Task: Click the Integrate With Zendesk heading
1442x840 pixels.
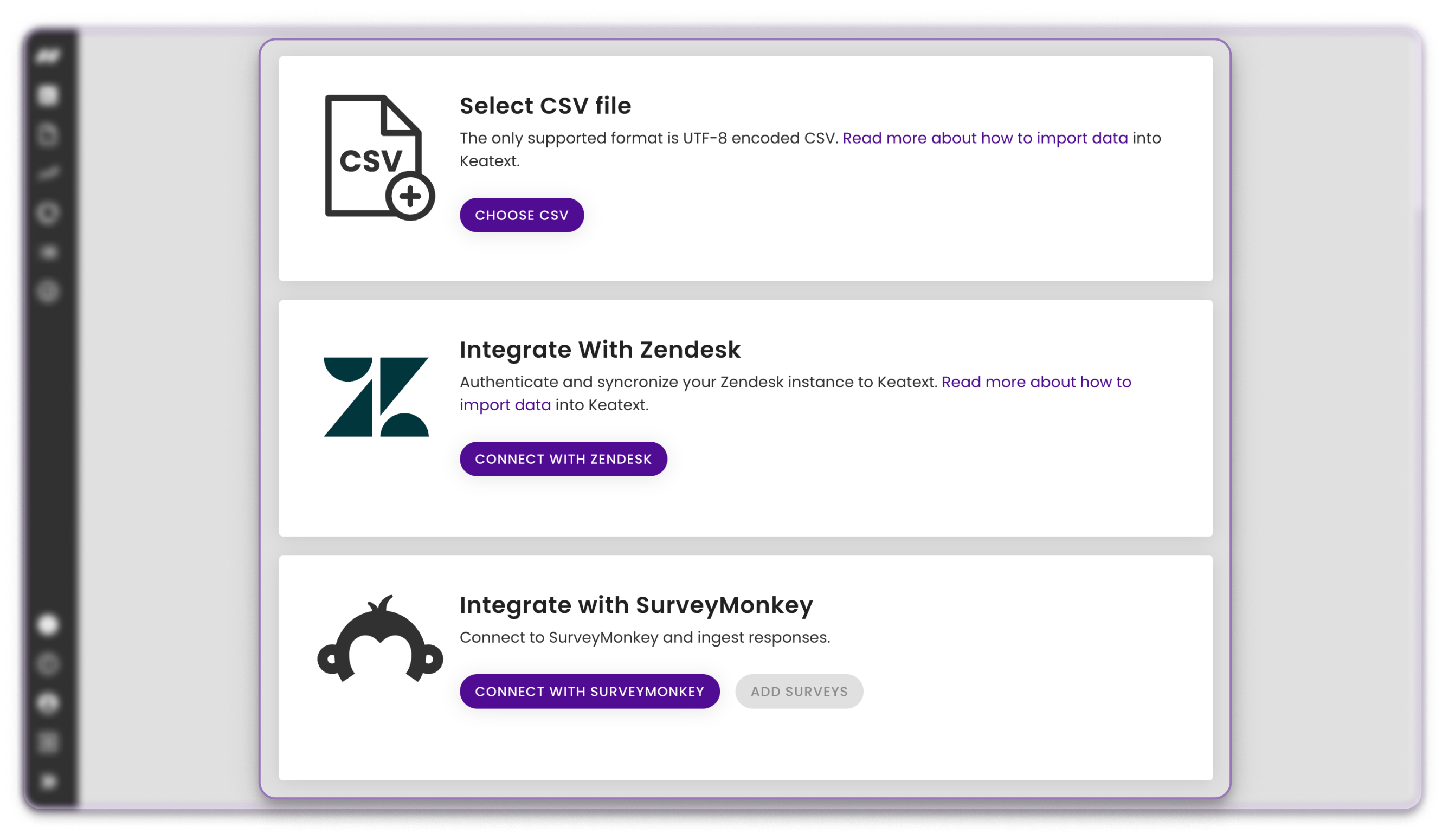Action: [600, 350]
